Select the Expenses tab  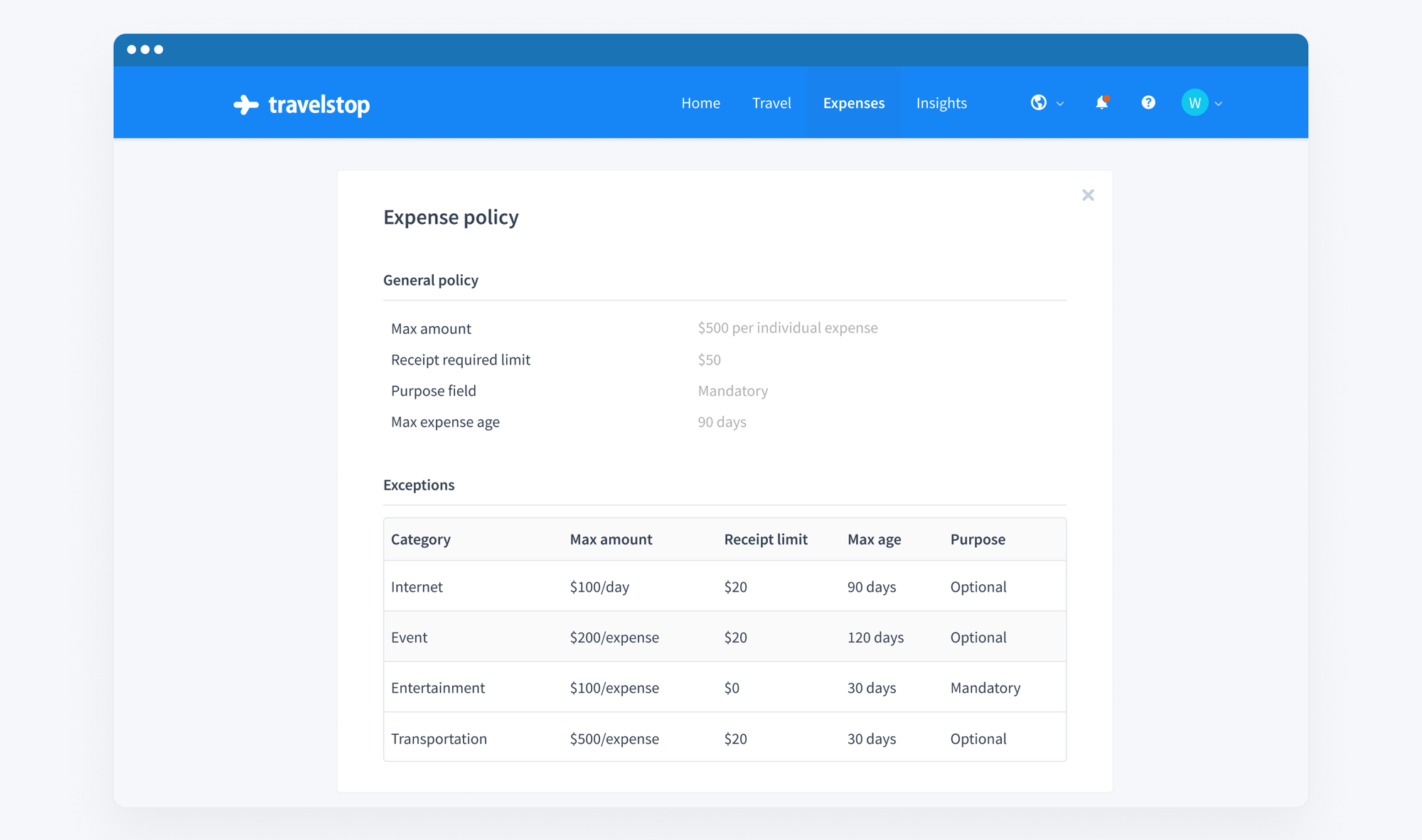(x=854, y=103)
